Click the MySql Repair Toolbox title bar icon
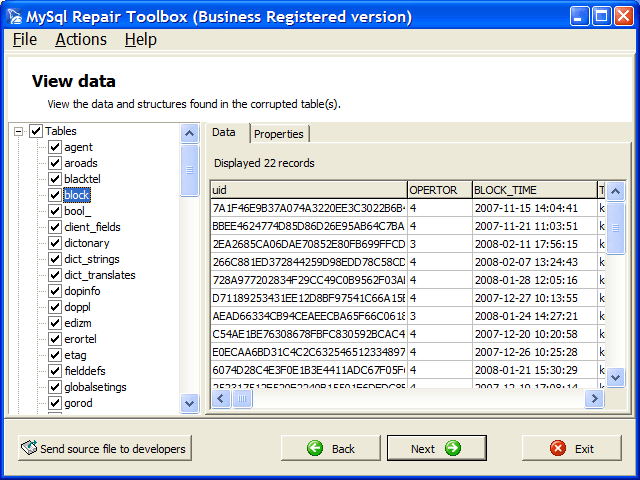Viewport: 640px width, 480px height. [x=14, y=16]
